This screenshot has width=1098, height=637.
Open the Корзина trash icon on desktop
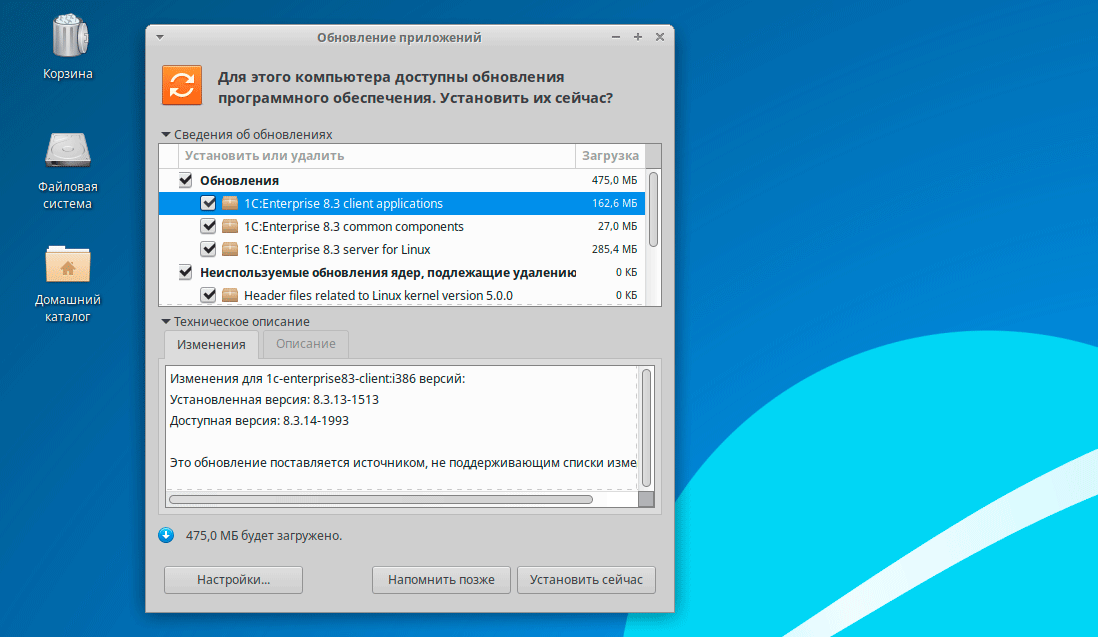(68, 36)
